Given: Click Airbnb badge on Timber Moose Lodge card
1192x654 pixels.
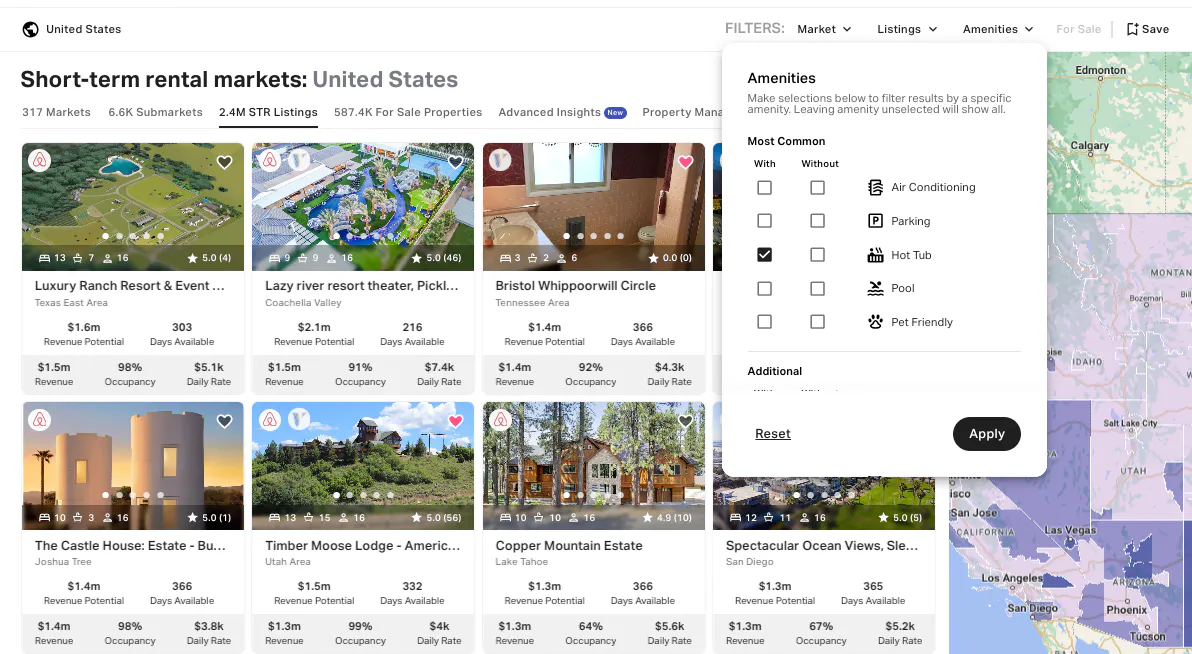Looking at the screenshot, I should [270, 420].
